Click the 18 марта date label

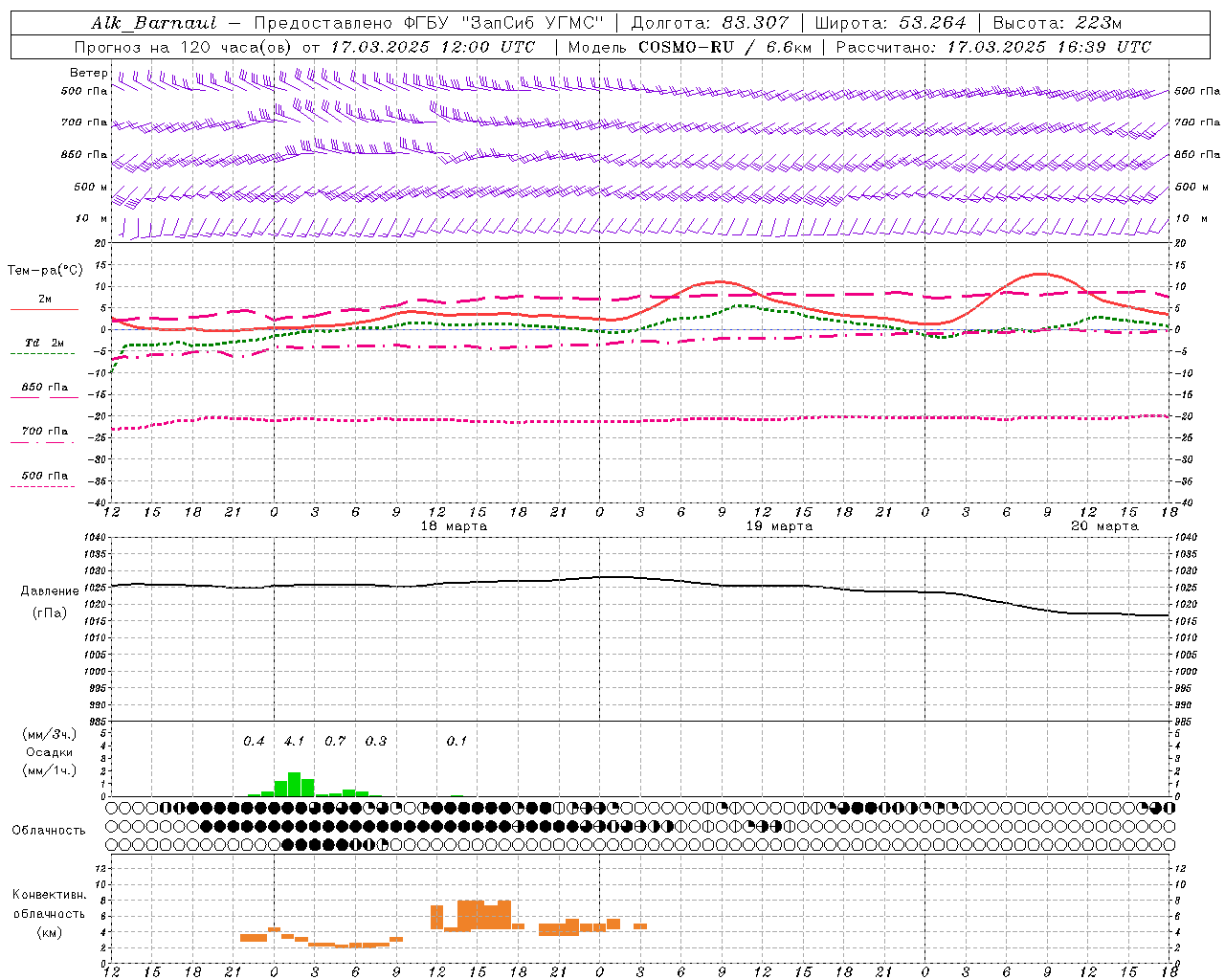454,526
